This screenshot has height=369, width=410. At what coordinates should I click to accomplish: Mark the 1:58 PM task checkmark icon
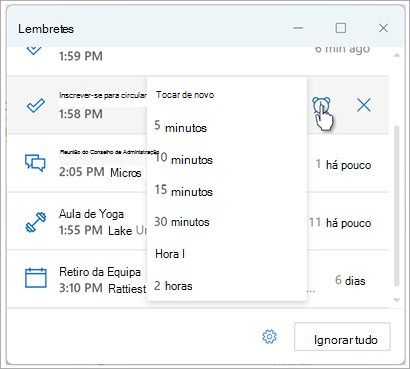tap(36, 106)
